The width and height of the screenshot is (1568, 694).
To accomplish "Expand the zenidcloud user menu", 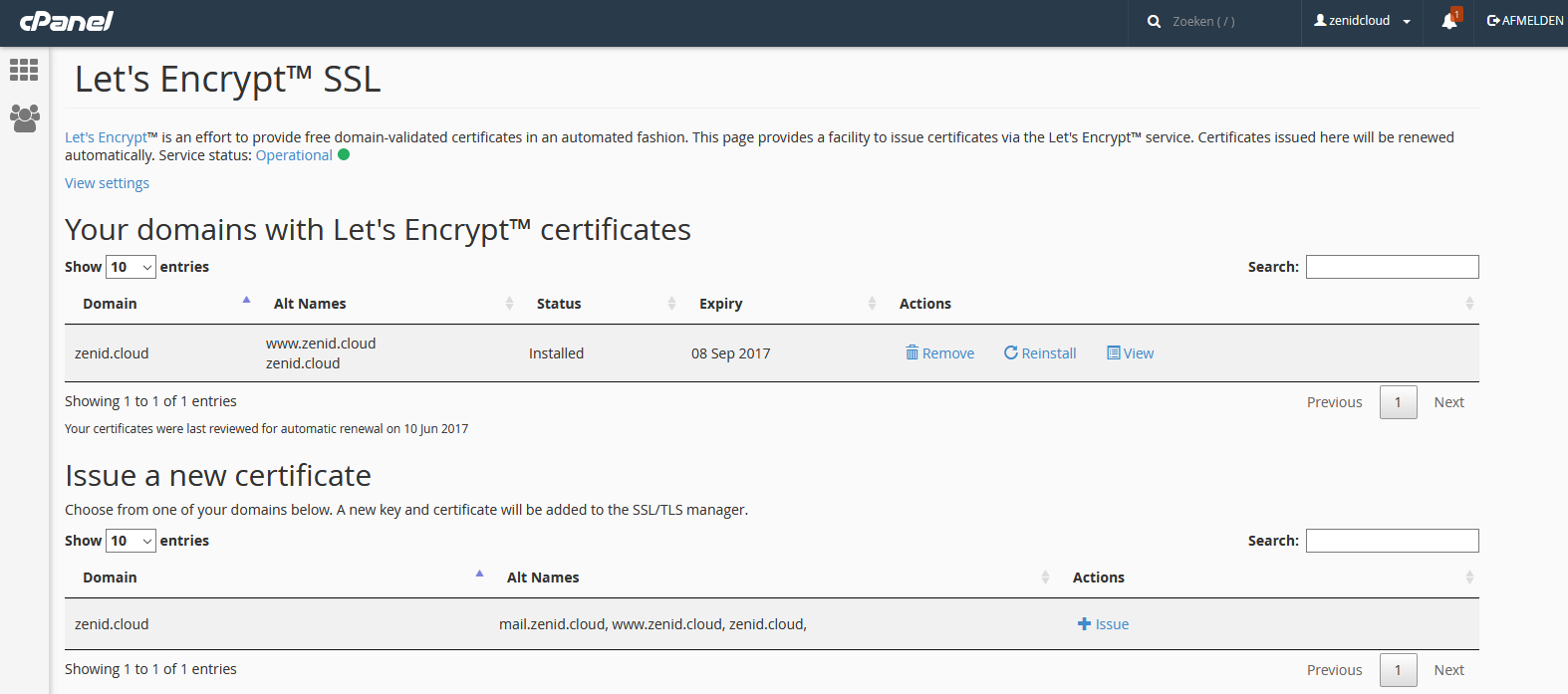I will 1362,21.
